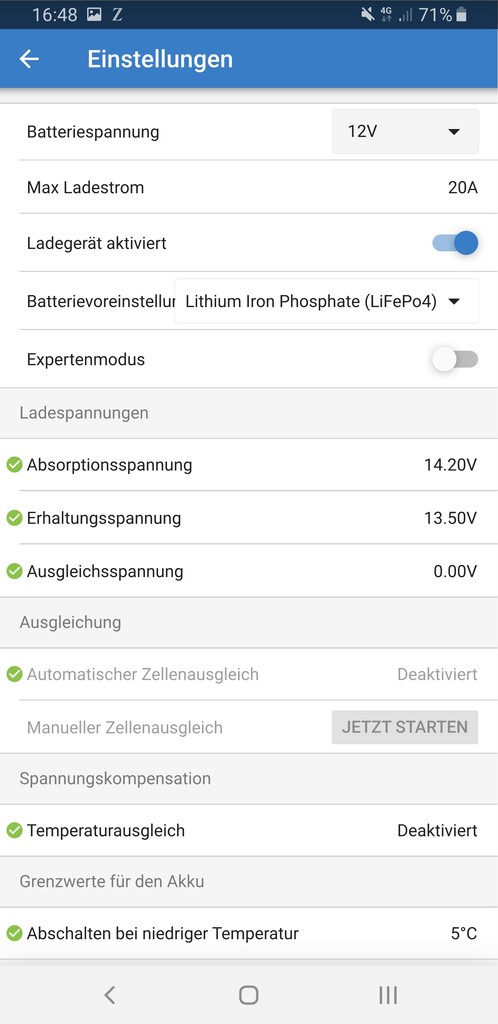
Task: Tap the green check beside Ausgleichsspannung
Action: point(14,571)
